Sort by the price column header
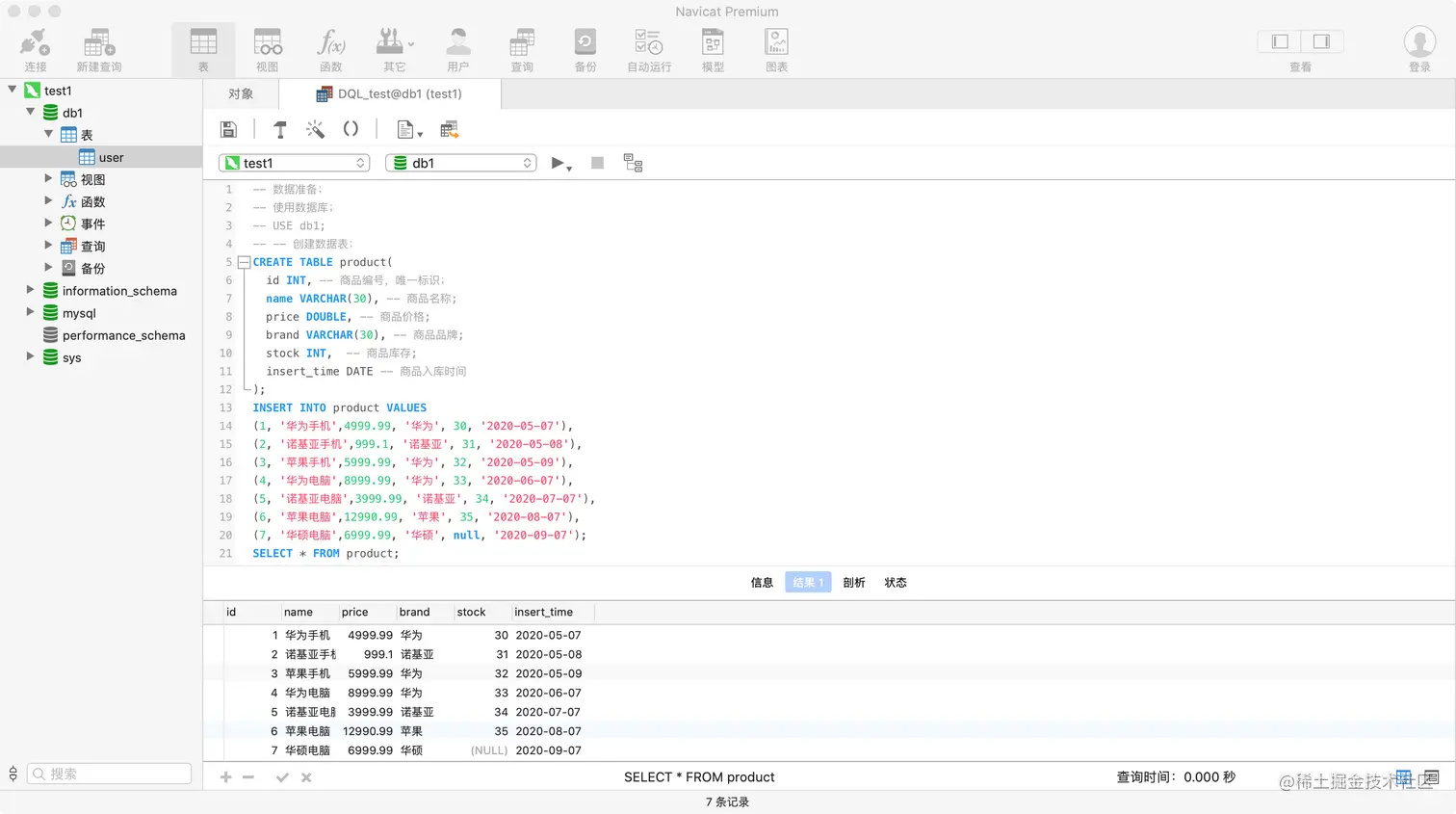This screenshot has width=1456, height=814. point(367,612)
